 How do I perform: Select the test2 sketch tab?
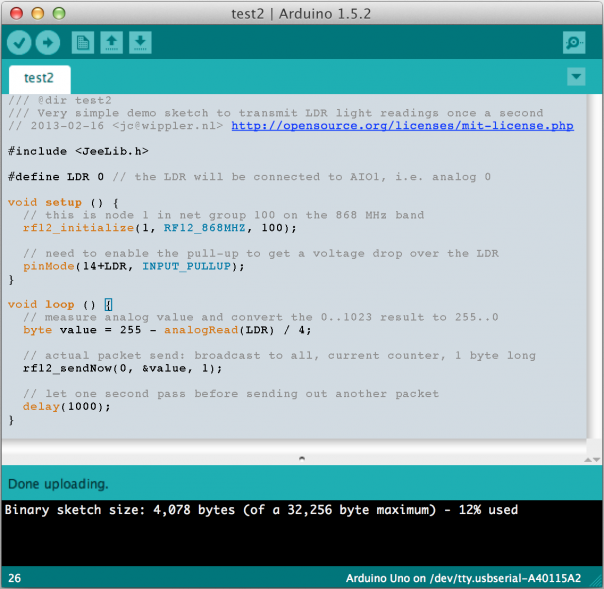tap(39, 79)
